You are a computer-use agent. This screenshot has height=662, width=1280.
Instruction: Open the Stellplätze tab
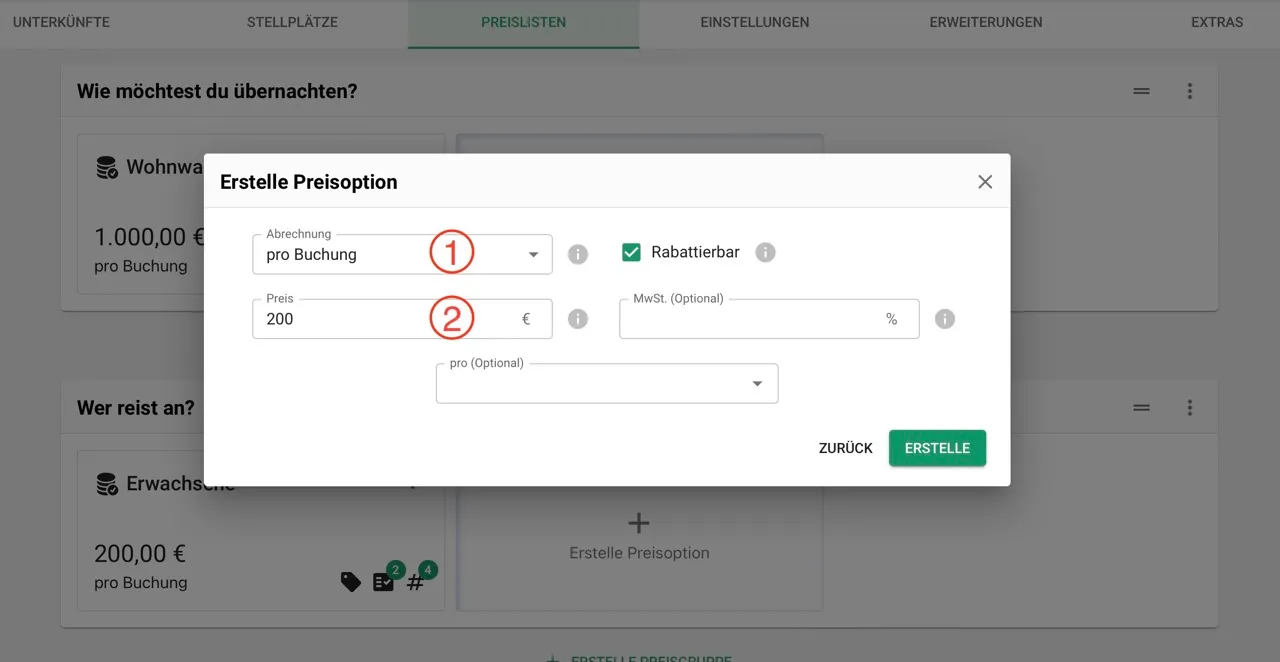(x=292, y=22)
